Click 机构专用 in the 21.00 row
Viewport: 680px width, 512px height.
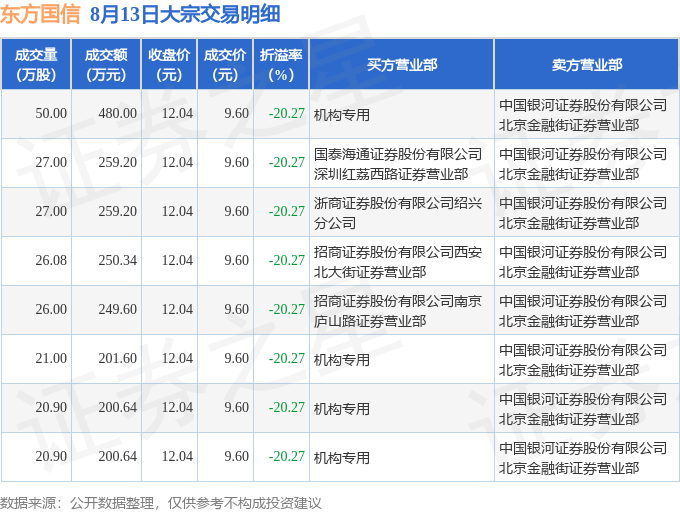[342, 360]
